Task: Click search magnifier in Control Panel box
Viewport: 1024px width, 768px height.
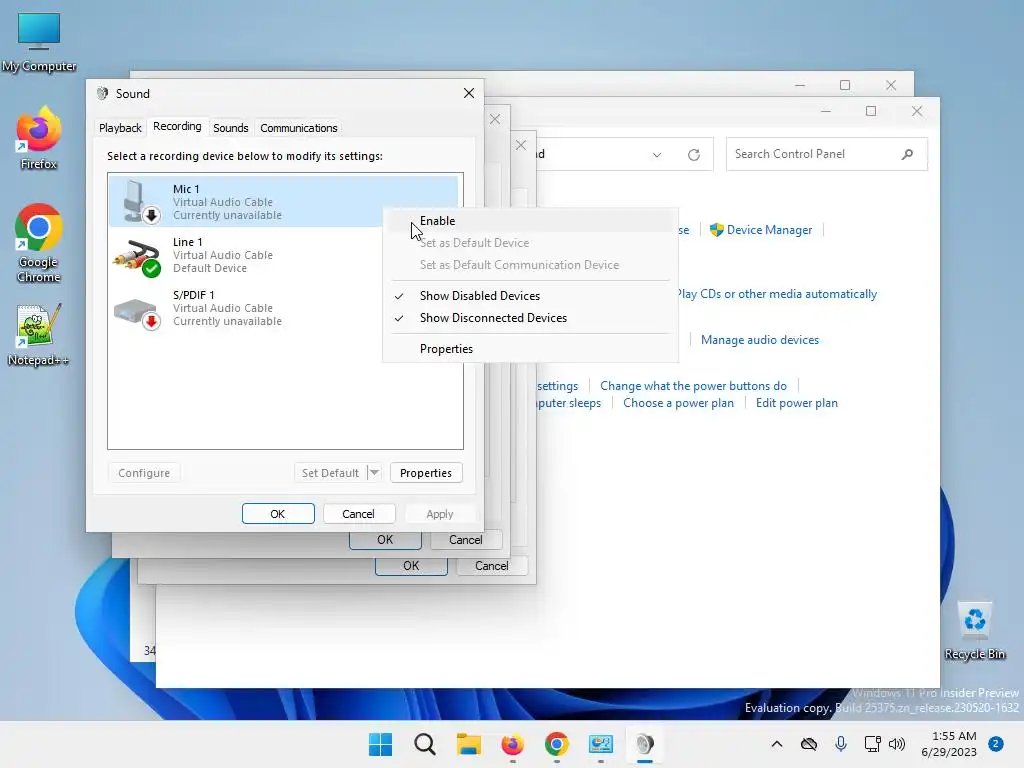Action: click(x=907, y=154)
